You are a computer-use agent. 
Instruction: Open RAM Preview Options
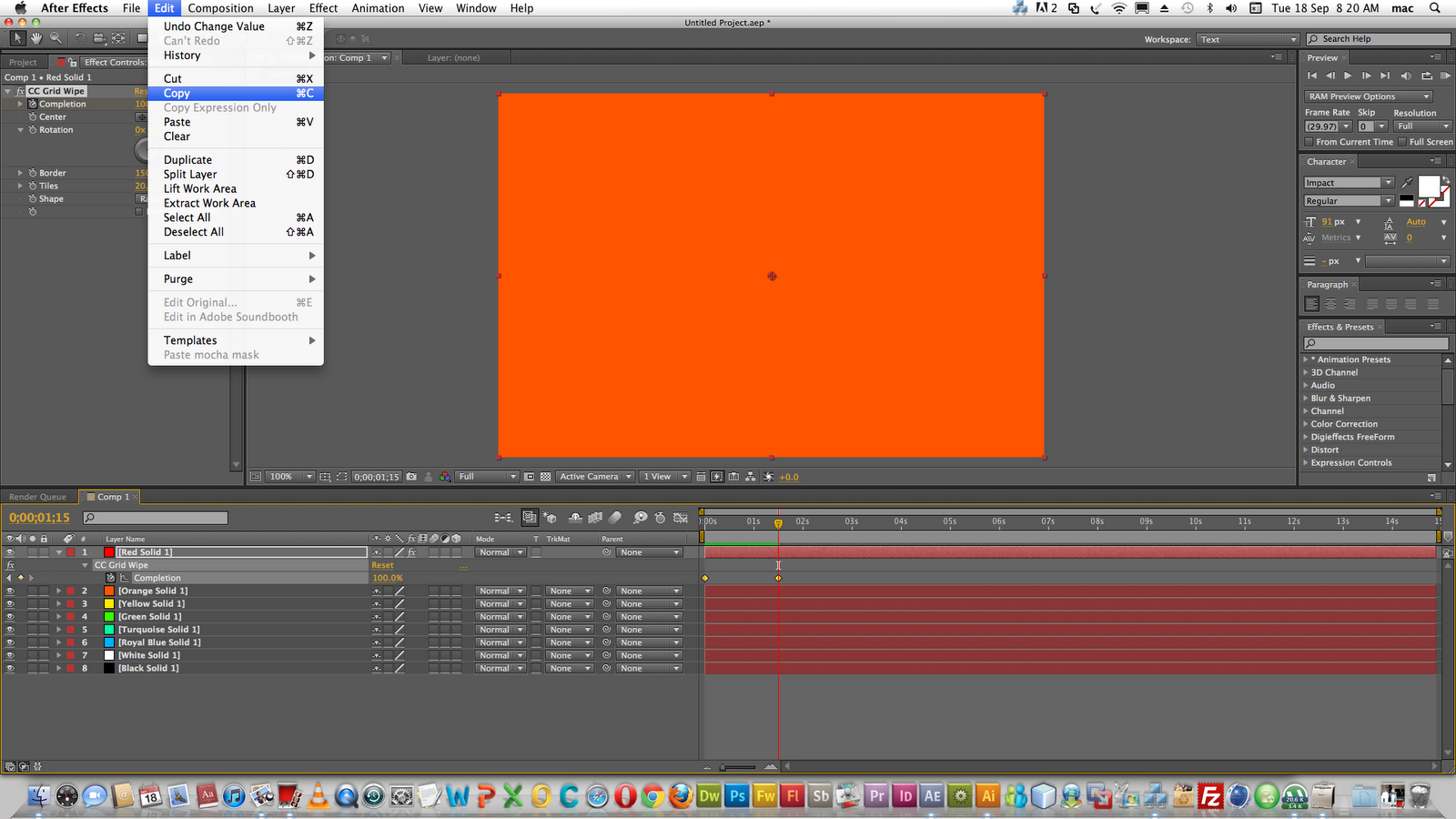pos(1365,96)
